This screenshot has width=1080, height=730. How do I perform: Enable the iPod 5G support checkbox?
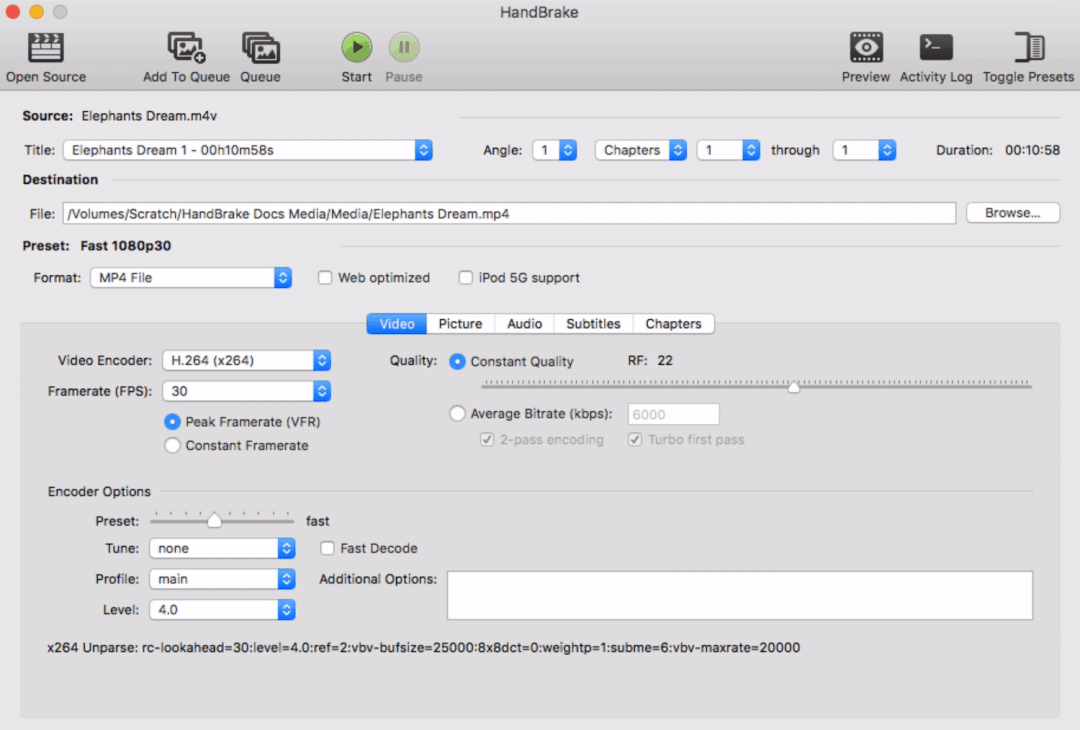click(466, 278)
